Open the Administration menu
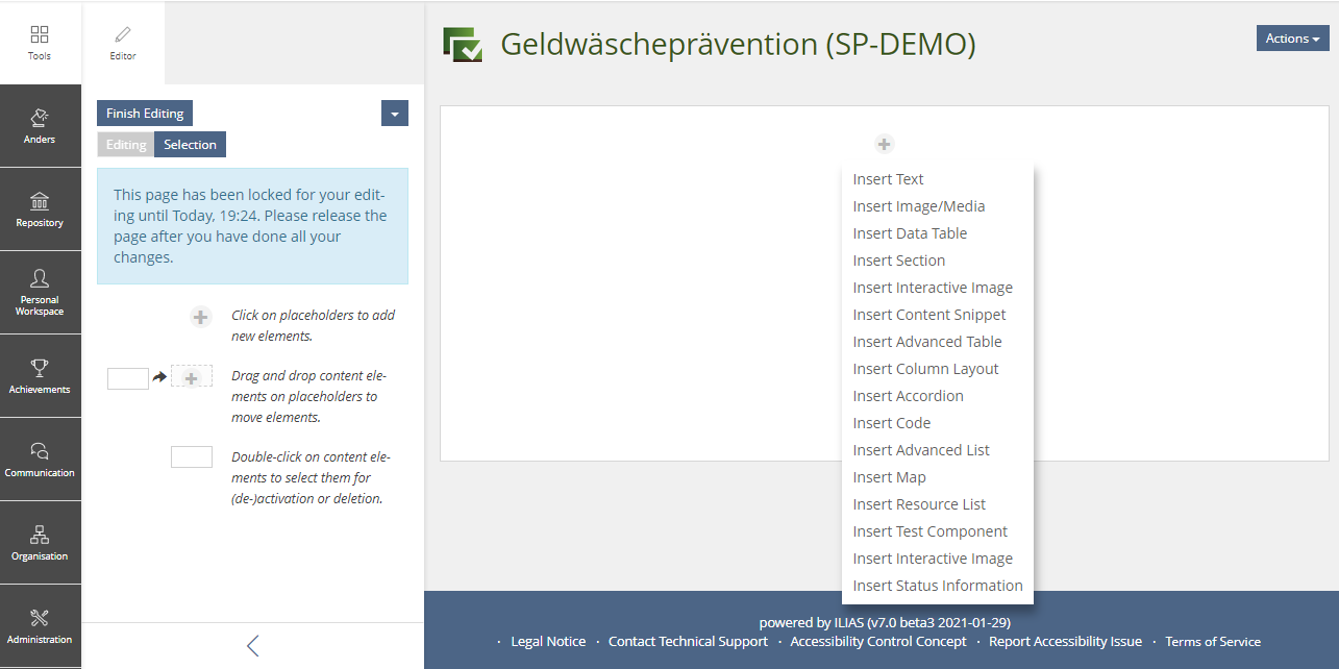Screen dimensions: 1339x669 click(40, 626)
